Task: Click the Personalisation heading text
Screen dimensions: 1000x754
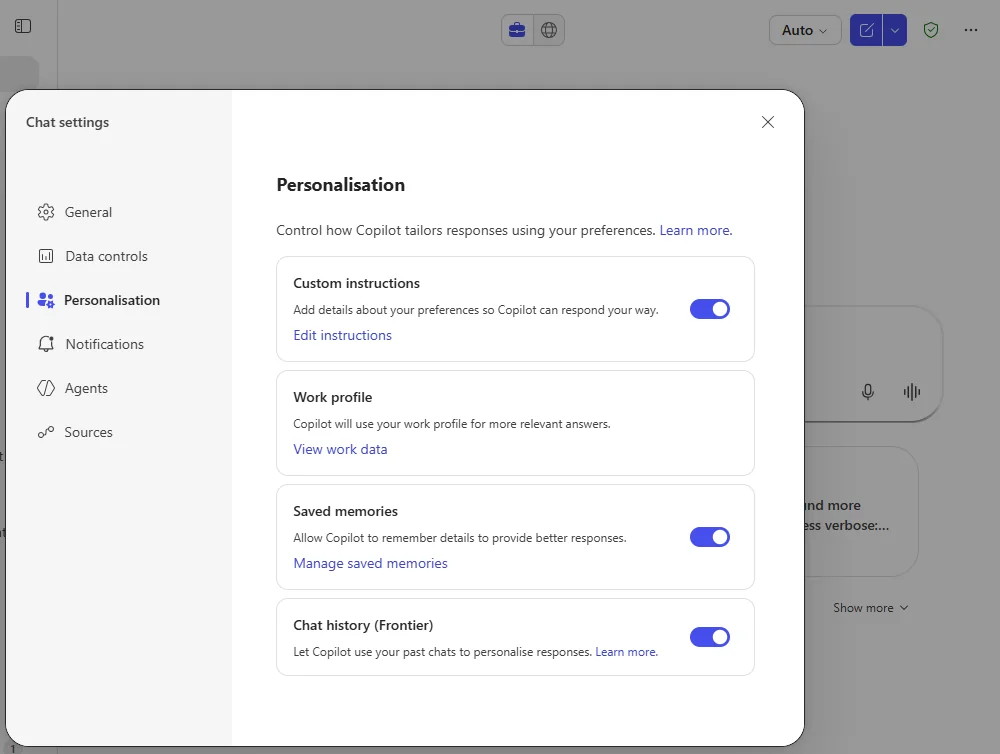Action: (341, 185)
